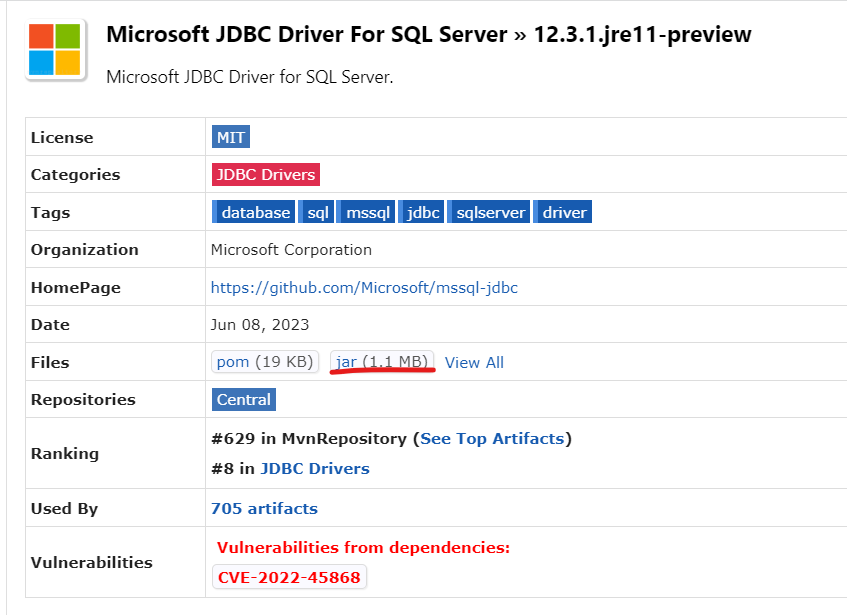Open the JDBC Drivers ranking link

[314, 468]
